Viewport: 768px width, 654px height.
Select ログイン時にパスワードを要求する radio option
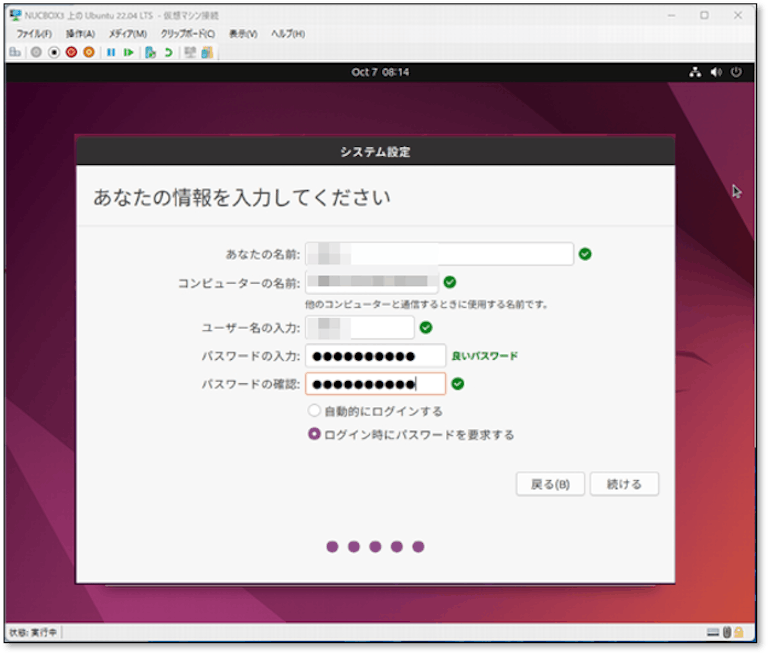(314, 434)
